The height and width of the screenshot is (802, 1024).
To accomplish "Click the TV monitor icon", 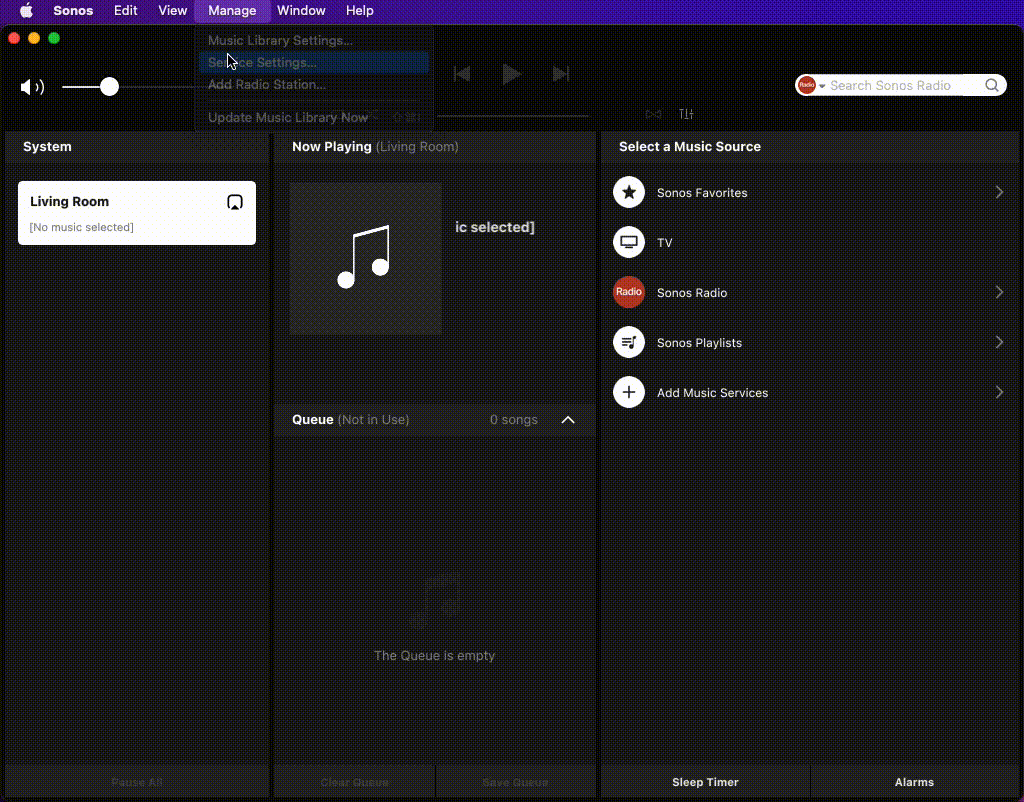I will pos(629,242).
